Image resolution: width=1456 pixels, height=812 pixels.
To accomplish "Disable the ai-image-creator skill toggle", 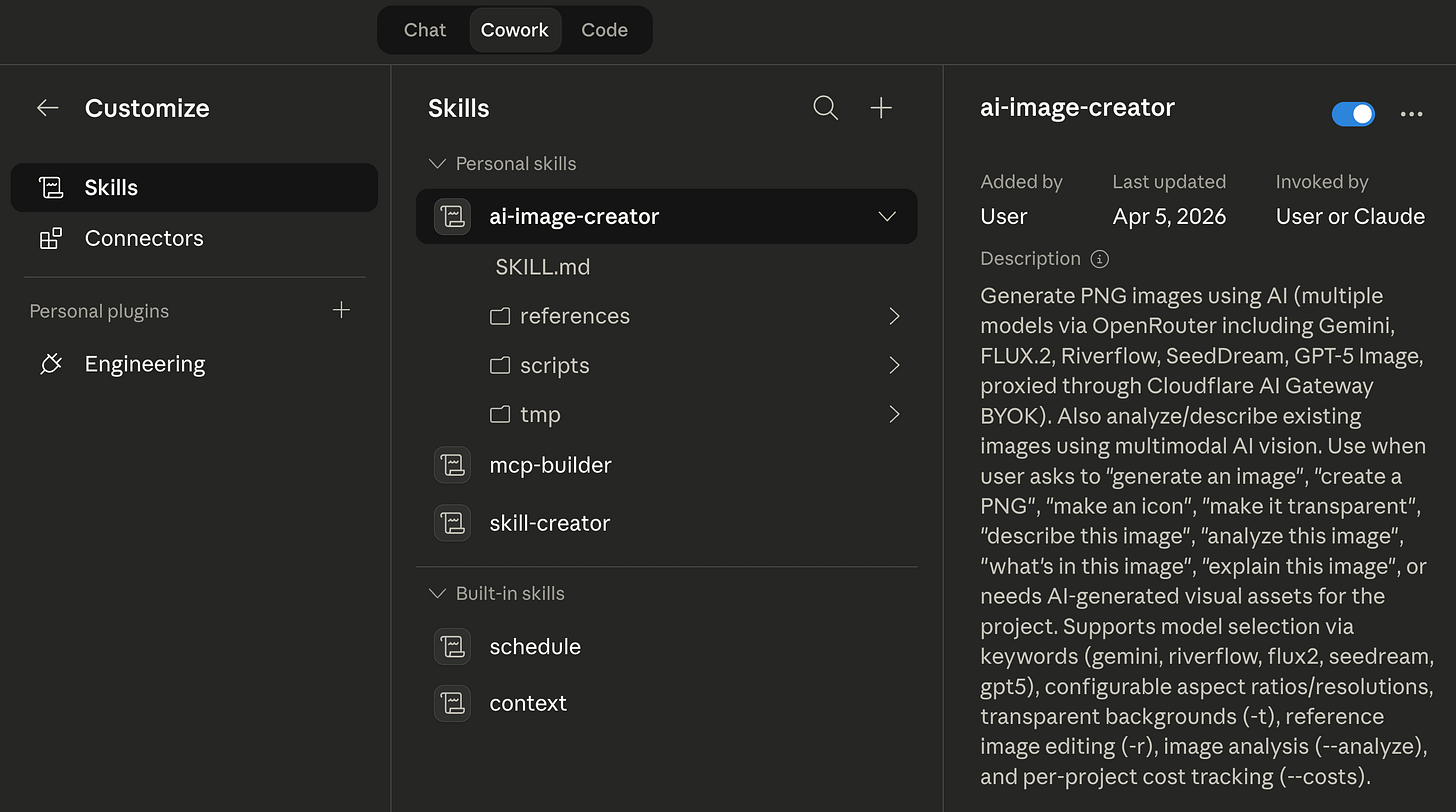I will tap(1353, 114).
